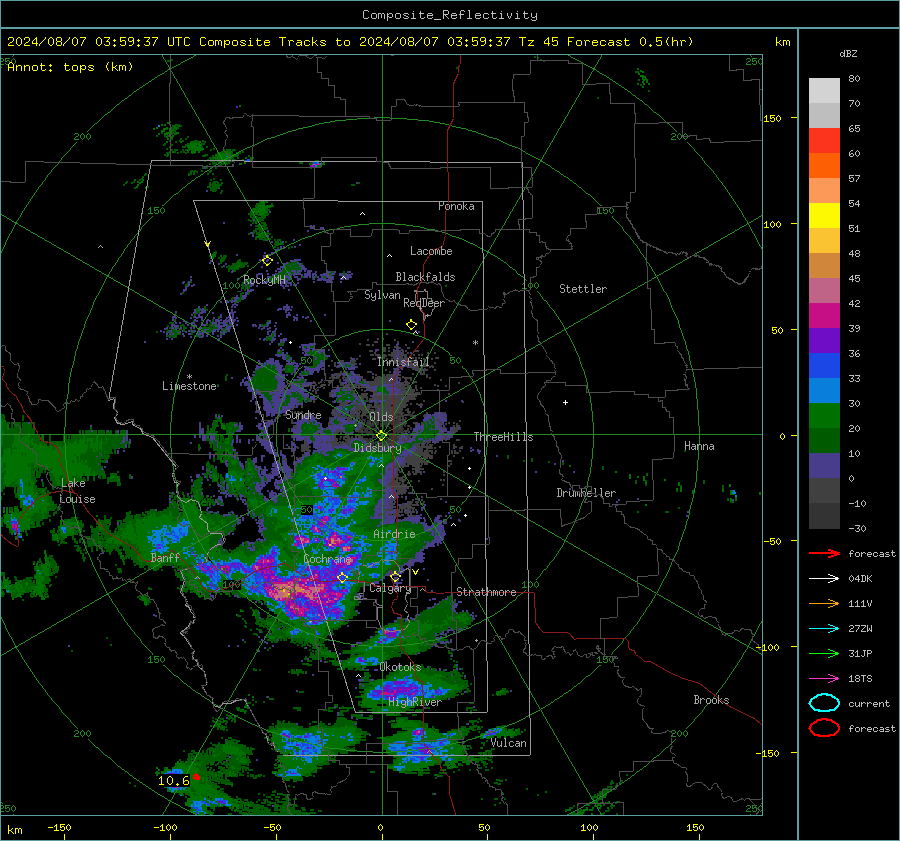Click the Blackfalds city label
This screenshot has width=900, height=841.
pos(425,277)
